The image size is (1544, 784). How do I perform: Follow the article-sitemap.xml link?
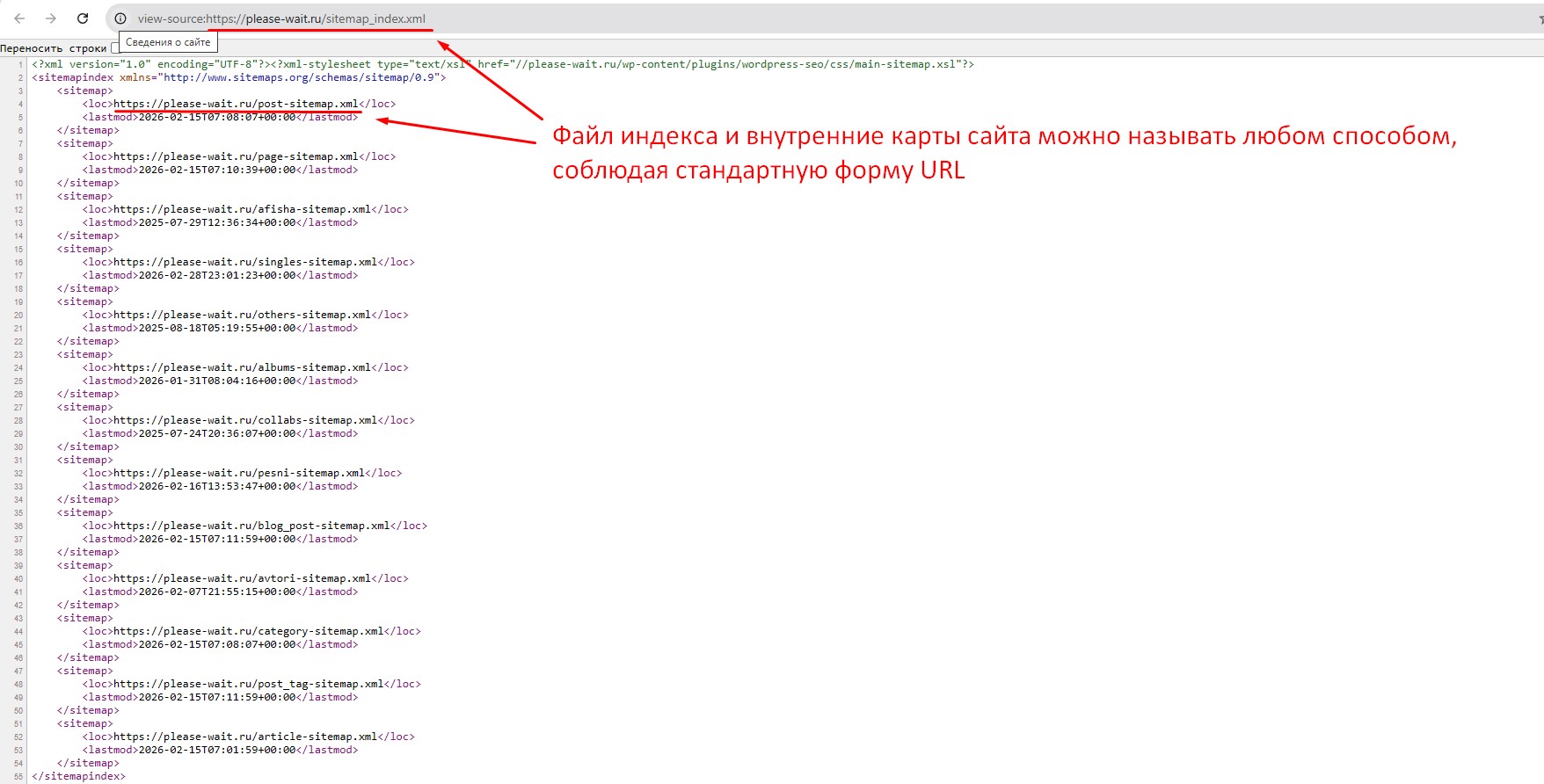[x=245, y=737]
